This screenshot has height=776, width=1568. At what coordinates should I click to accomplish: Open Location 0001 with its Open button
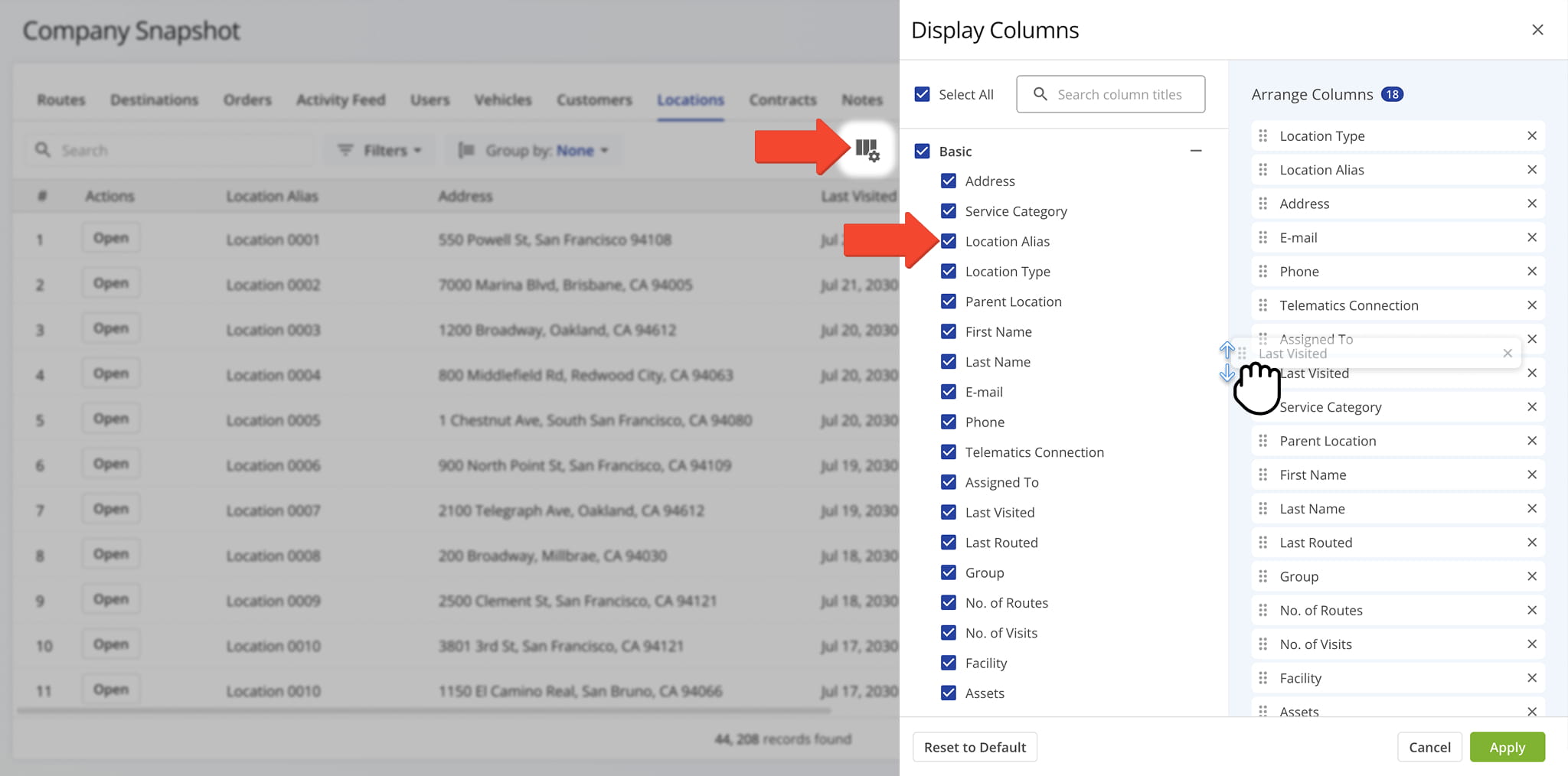(111, 238)
